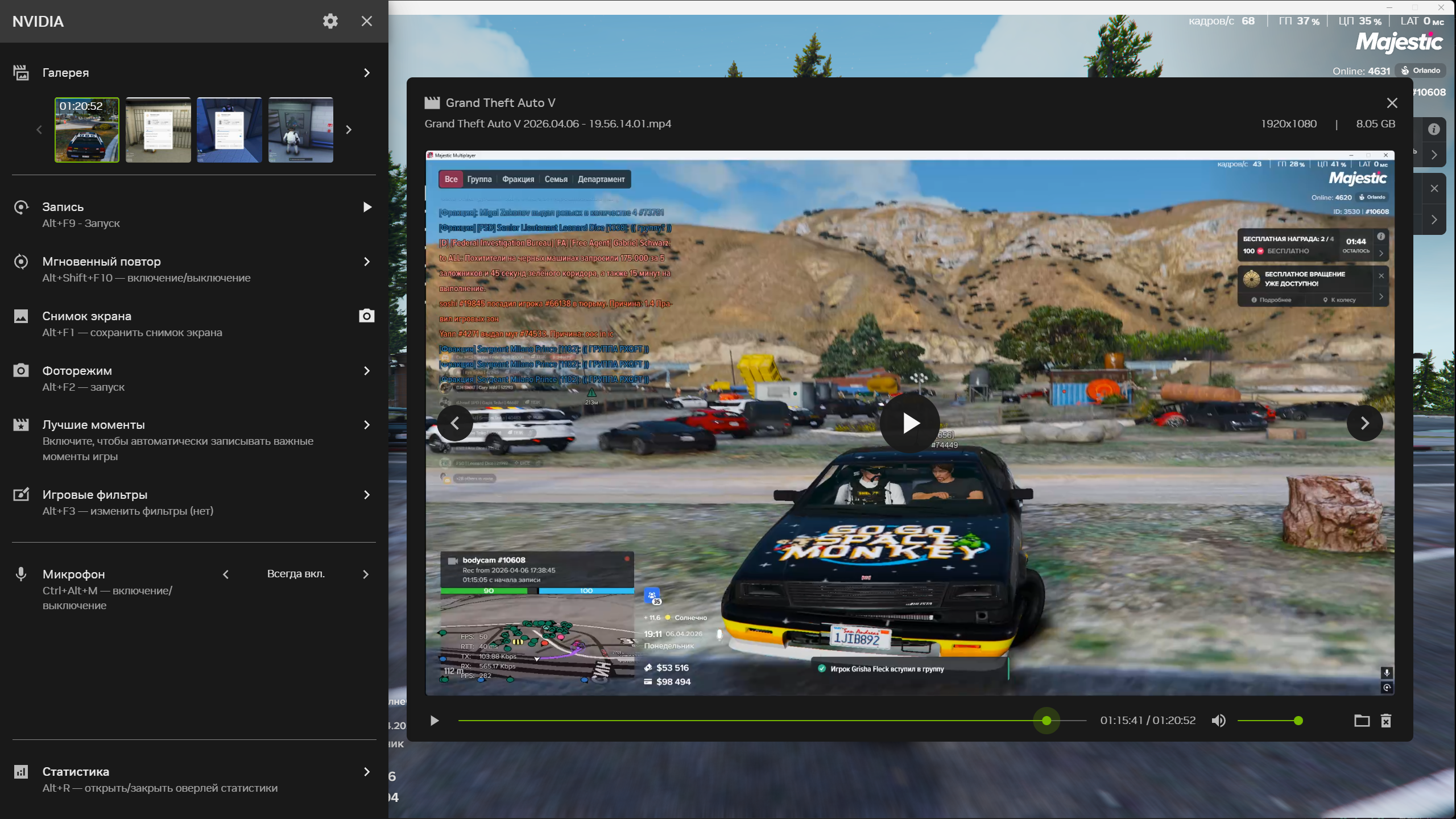Screen dimensions: 1456x819
Task: Click the Мгновенный повтор replay icon
Action: click(21, 262)
